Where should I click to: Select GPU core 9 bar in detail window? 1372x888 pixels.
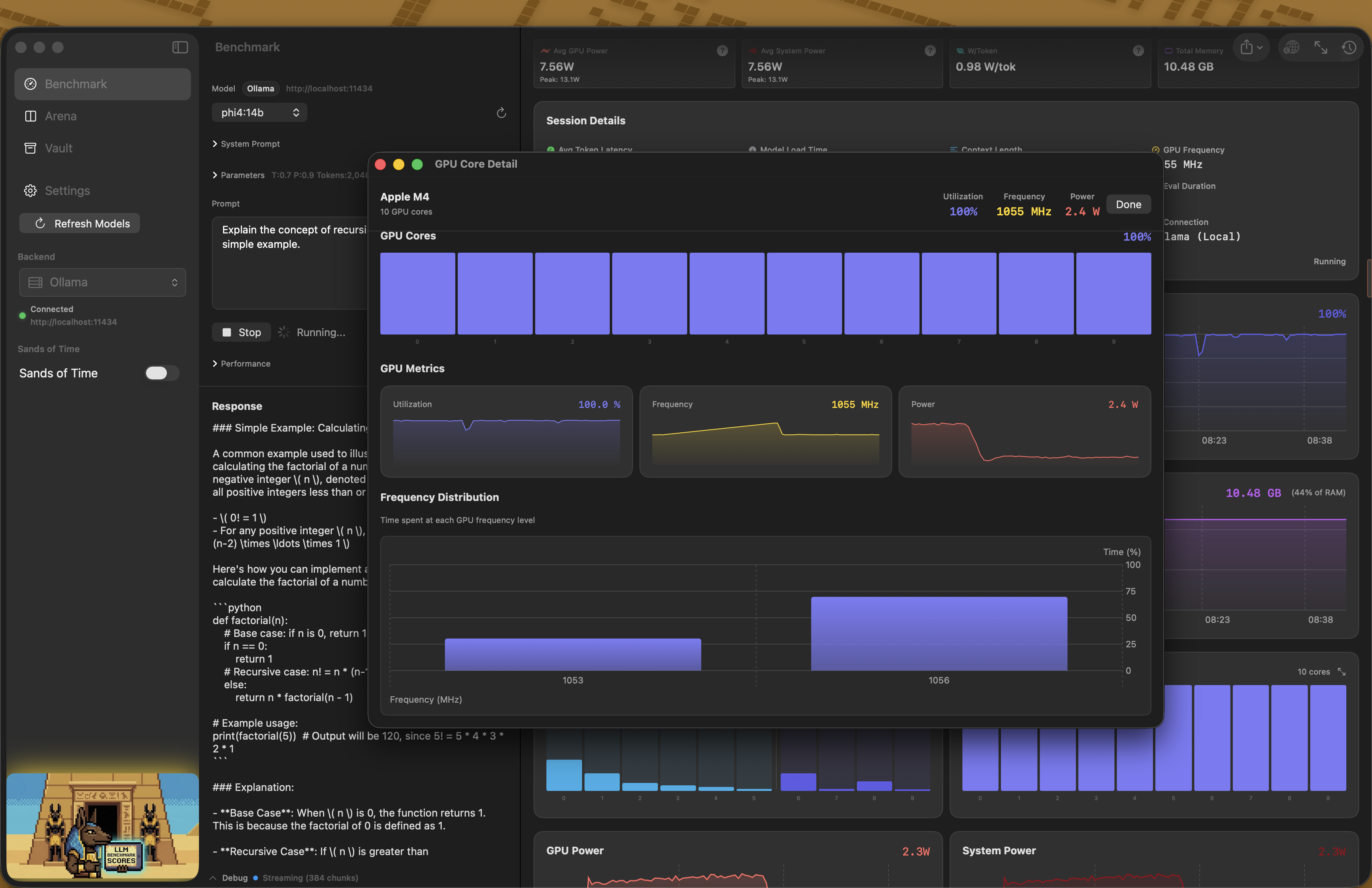pos(1114,293)
